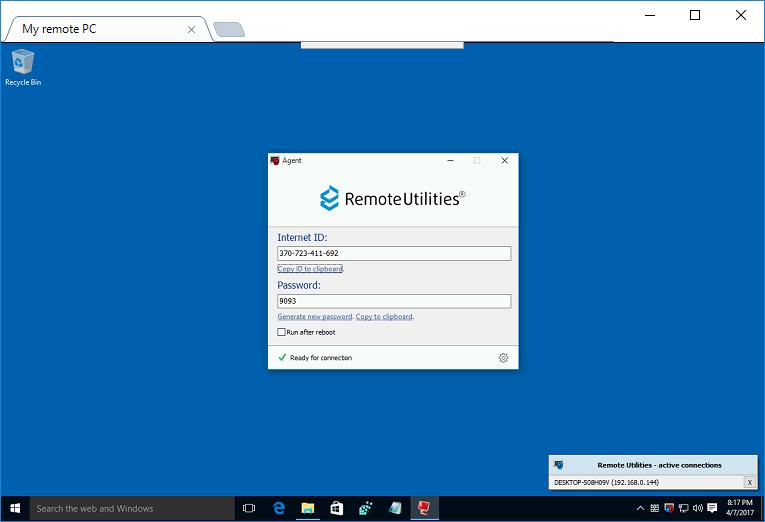Open the Recycle Bin desktop icon
Viewport: 765px width, 522px height.
point(23,68)
